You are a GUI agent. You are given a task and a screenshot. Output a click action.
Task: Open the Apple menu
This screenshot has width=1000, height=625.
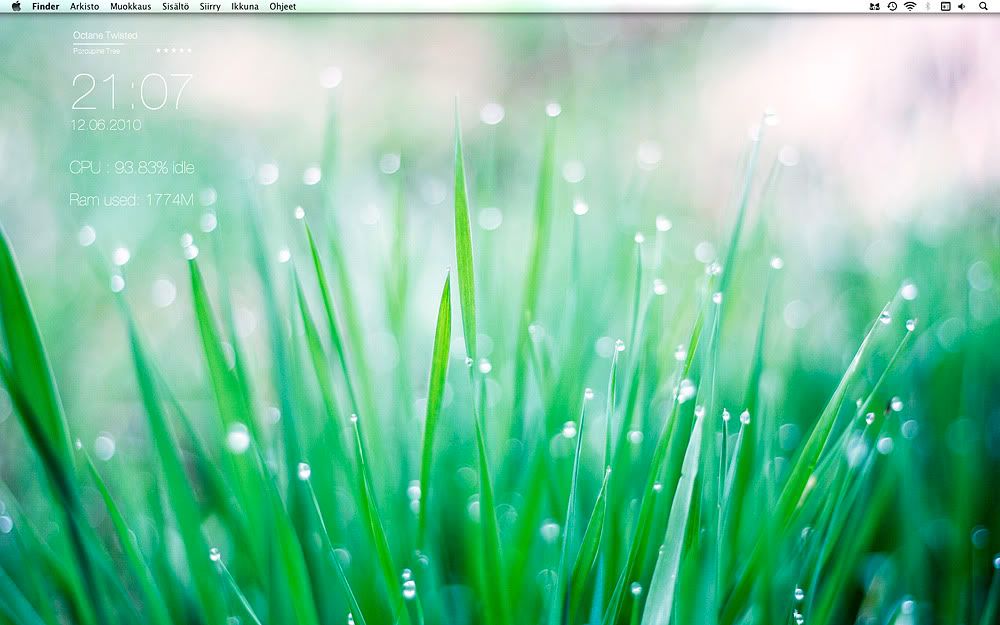(x=16, y=6)
